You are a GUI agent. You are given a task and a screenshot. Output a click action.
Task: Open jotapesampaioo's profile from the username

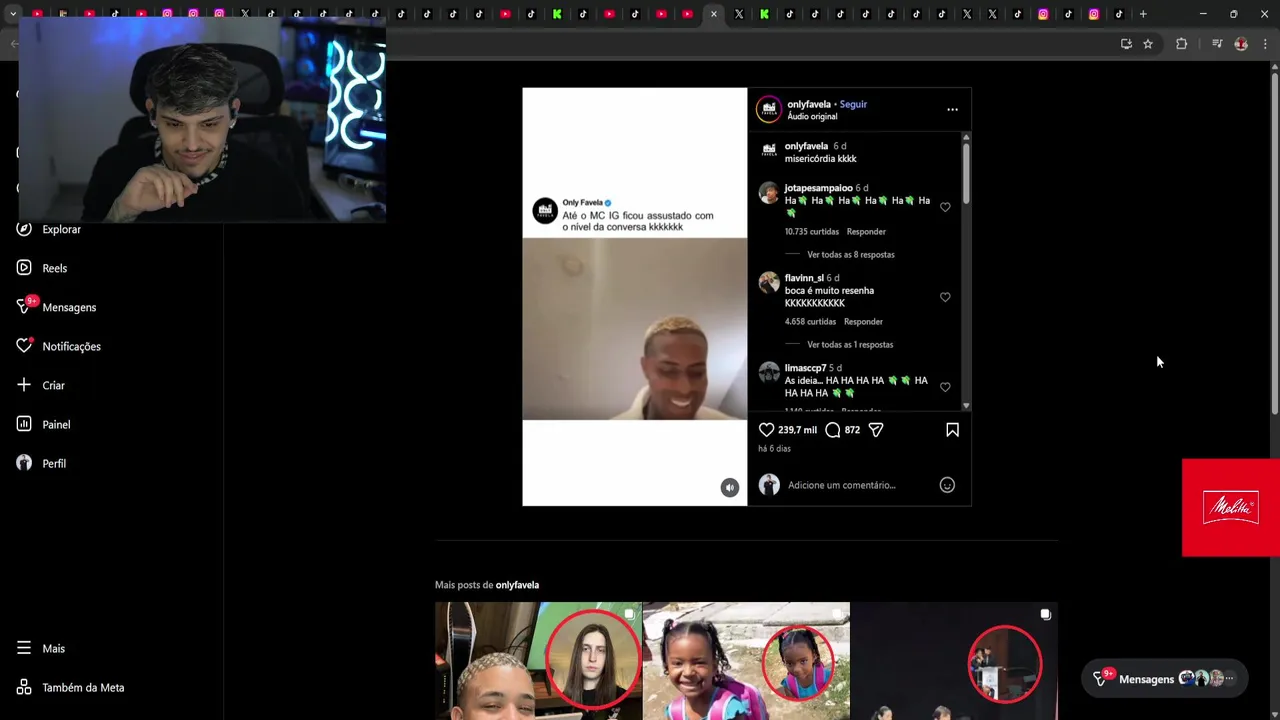[x=818, y=188]
